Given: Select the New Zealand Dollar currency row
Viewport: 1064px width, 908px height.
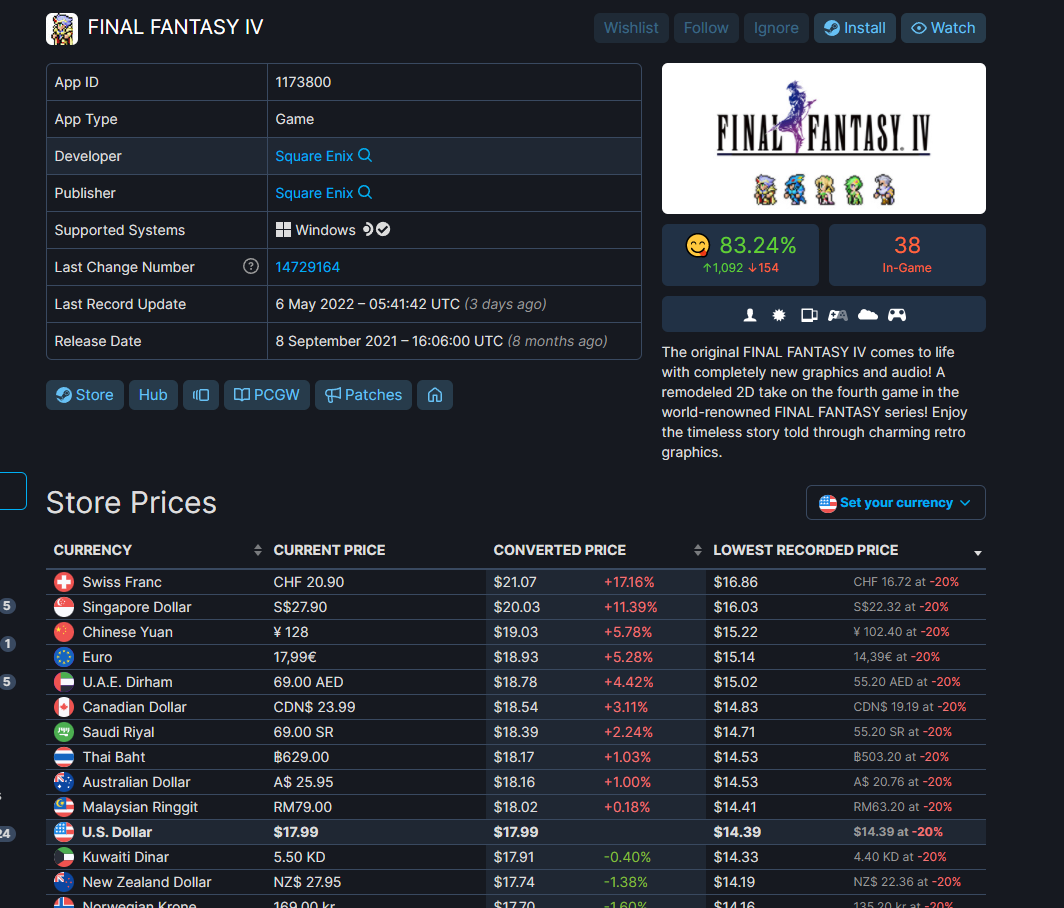Looking at the screenshot, I should [516, 882].
